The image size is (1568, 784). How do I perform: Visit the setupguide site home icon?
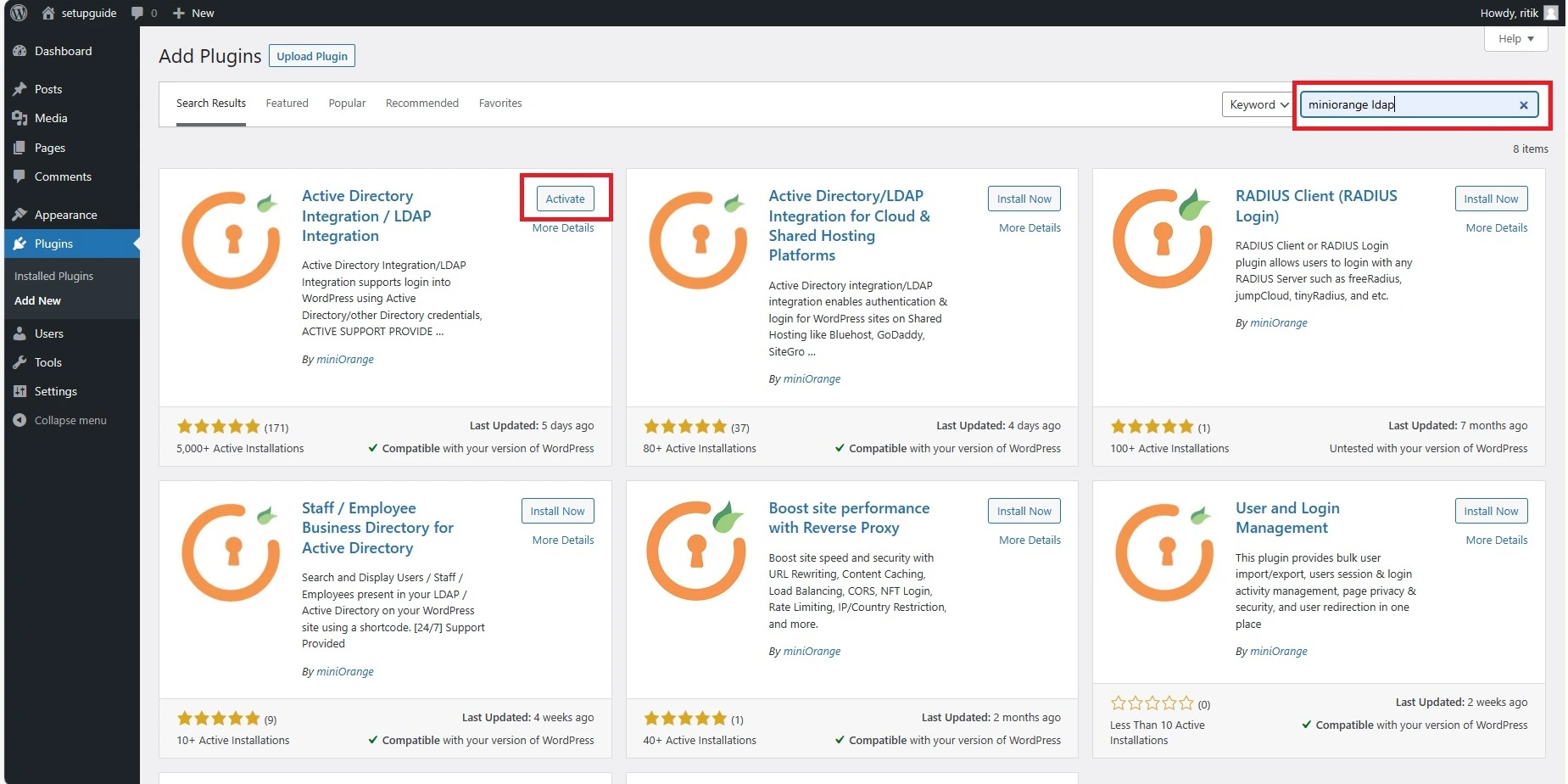point(48,13)
